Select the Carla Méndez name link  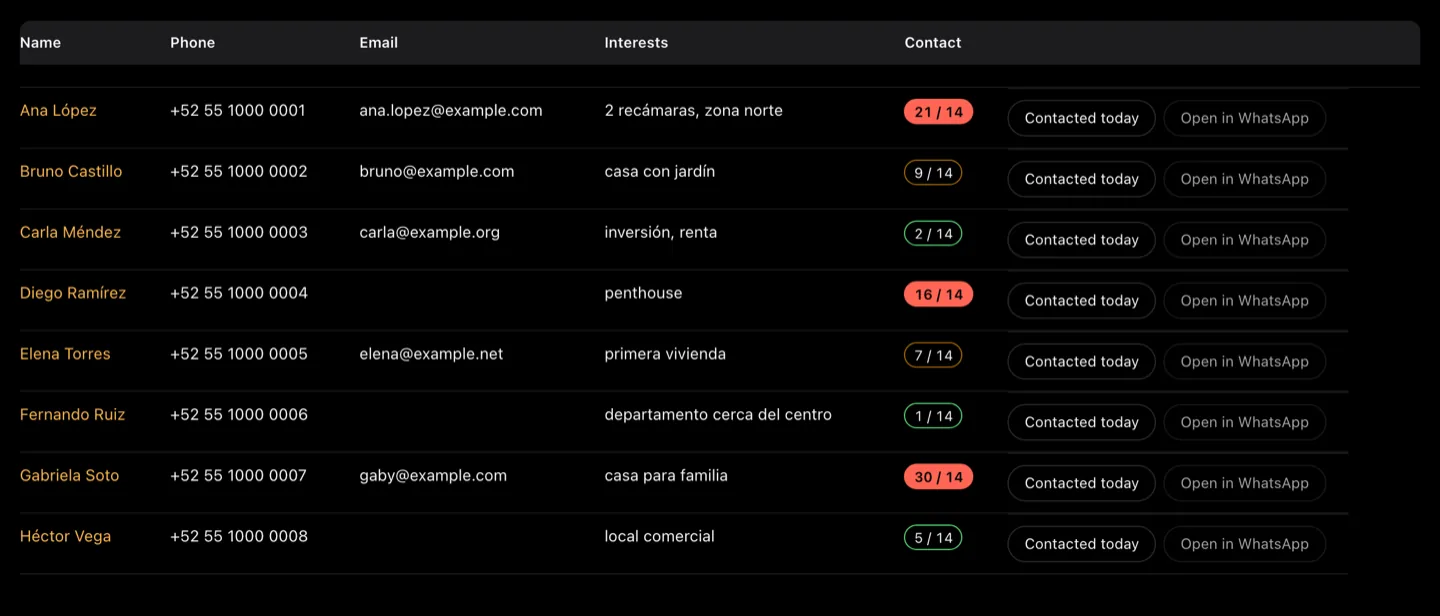click(x=70, y=233)
